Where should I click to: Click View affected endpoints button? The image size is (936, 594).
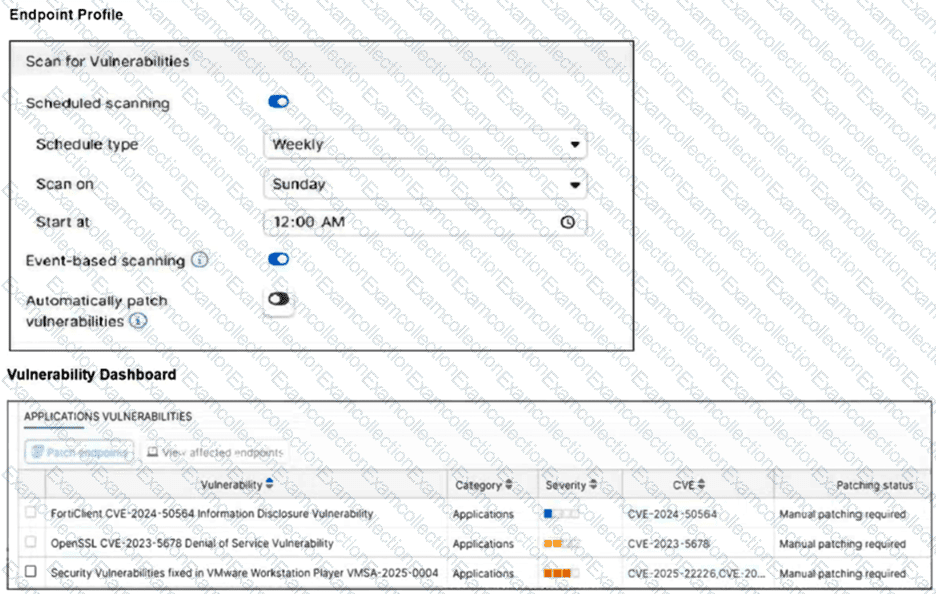(x=216, y=452)
